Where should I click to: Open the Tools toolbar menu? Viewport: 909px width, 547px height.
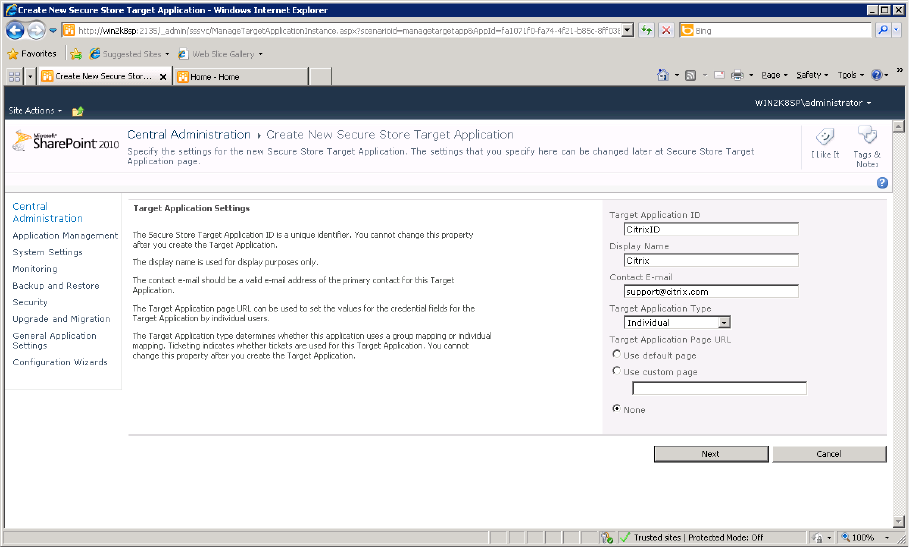click(850, 75)
